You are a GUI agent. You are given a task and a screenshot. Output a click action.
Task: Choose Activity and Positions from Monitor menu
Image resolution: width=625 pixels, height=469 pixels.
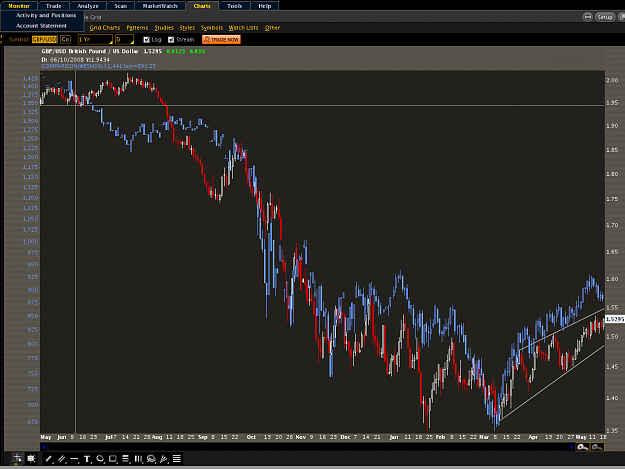coord(46,15)
